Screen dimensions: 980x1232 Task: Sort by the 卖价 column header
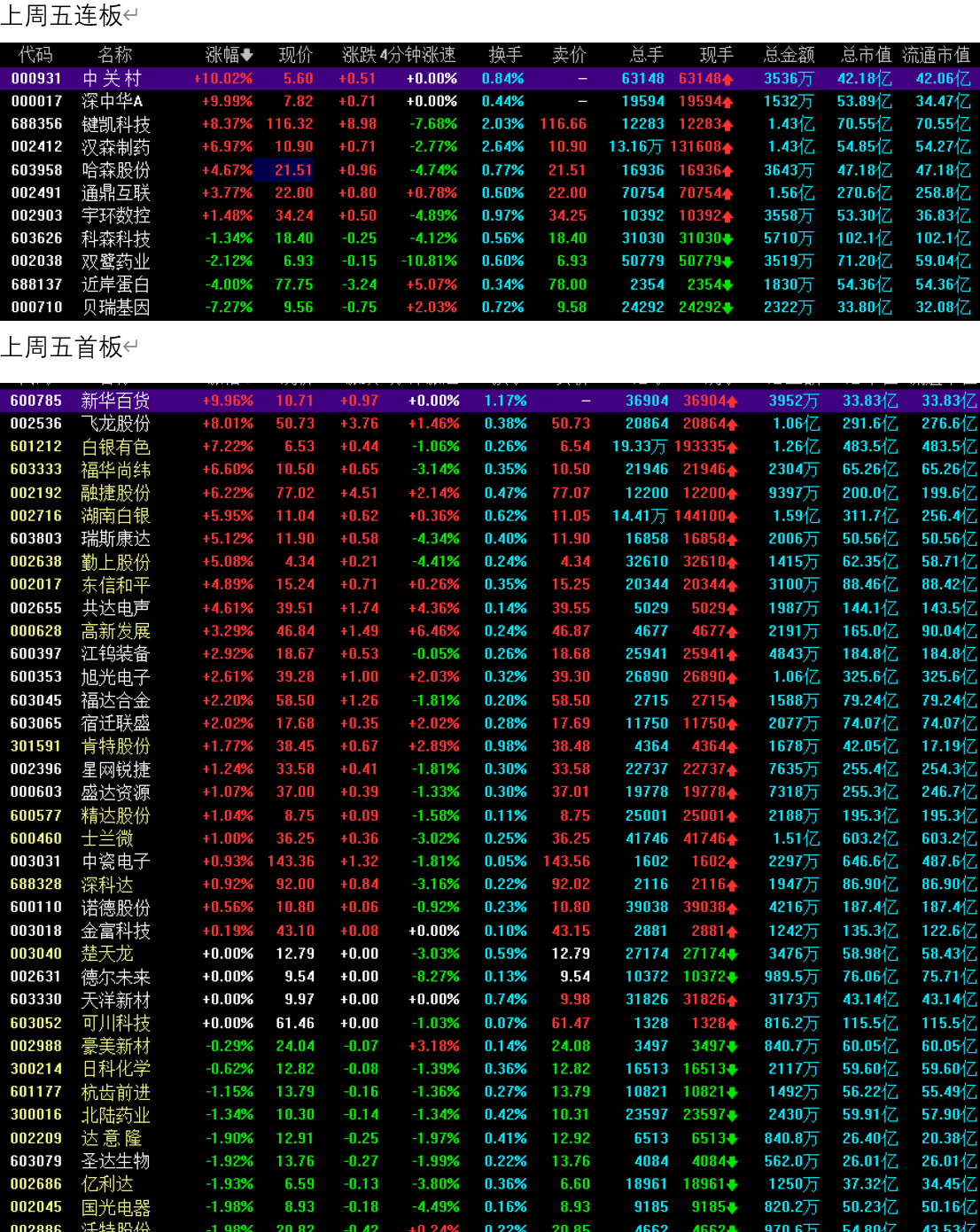pyautogui.click(x=569, y=55)
